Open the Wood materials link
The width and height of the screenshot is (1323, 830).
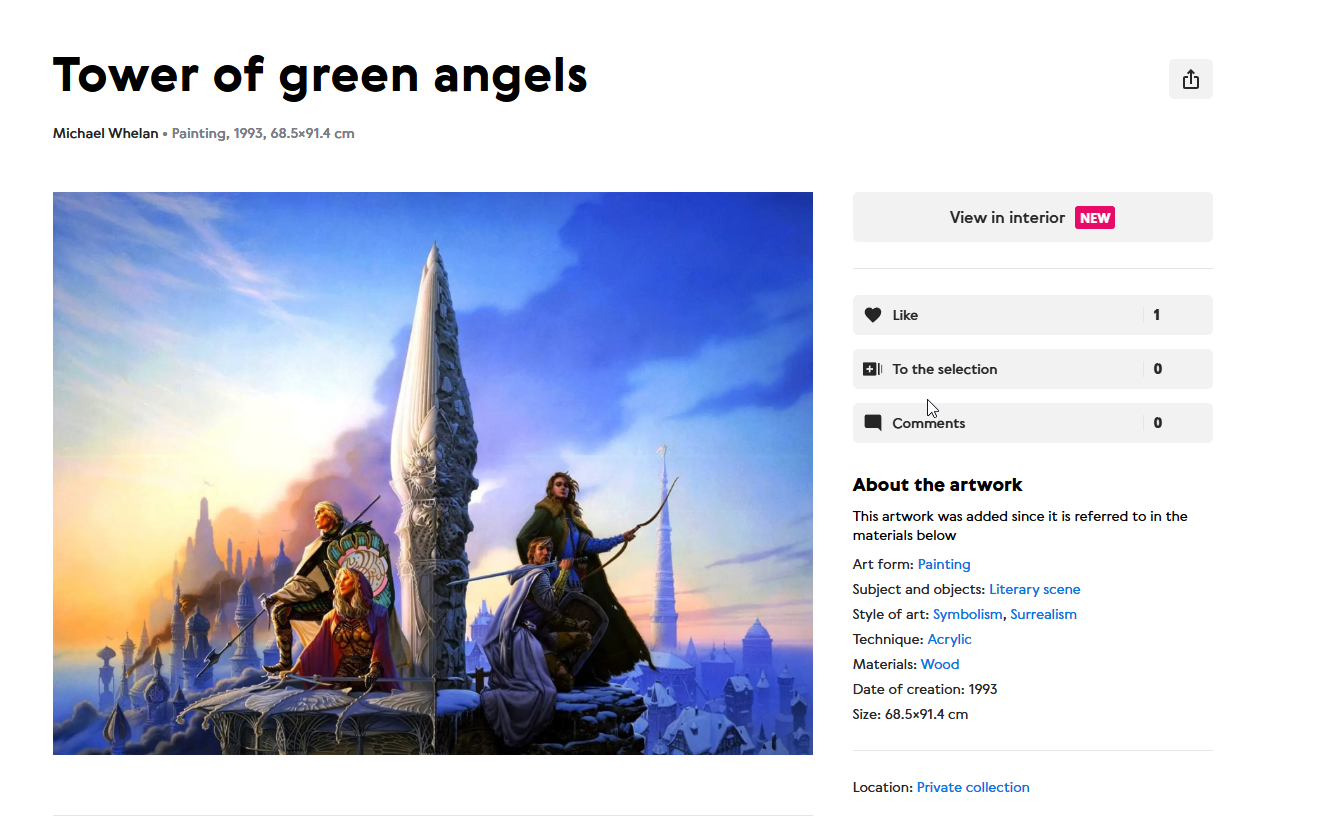pyautogui.click(x=940, y=664)
